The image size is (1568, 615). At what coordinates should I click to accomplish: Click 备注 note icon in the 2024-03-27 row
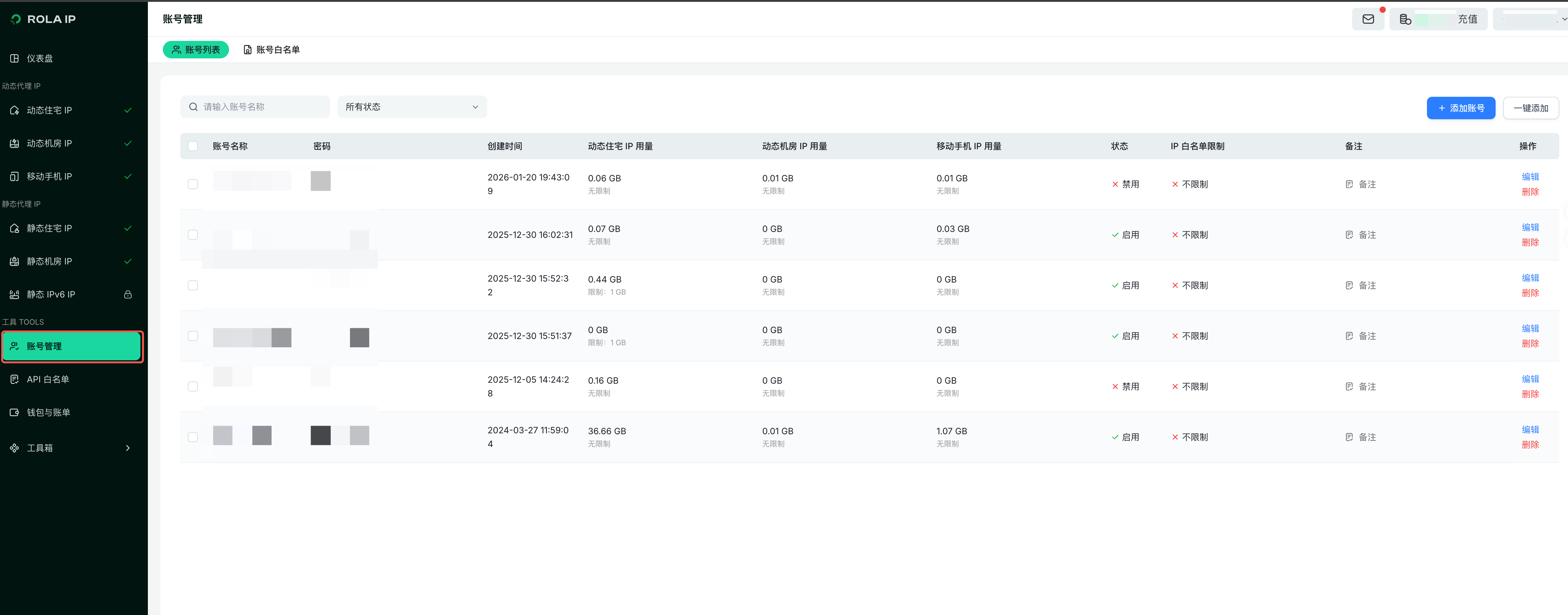click(x=1349, y=437)
